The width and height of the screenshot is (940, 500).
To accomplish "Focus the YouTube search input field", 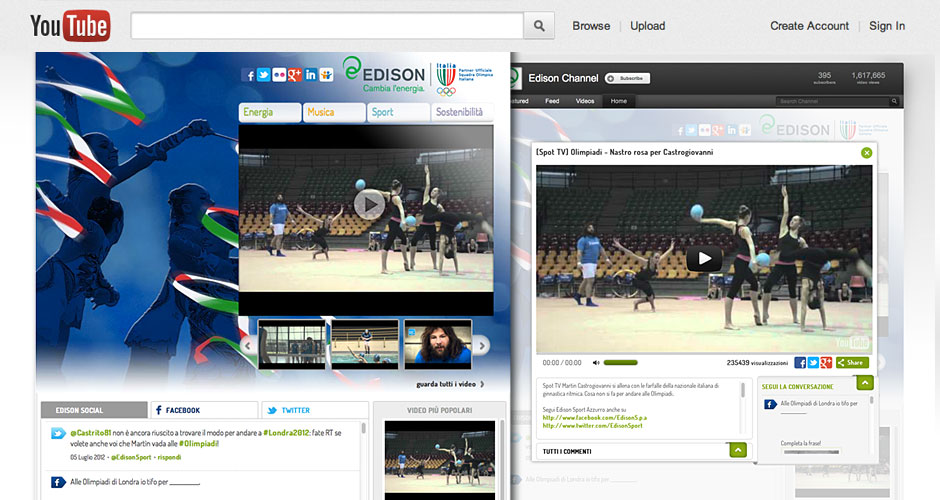I will 327,26.
